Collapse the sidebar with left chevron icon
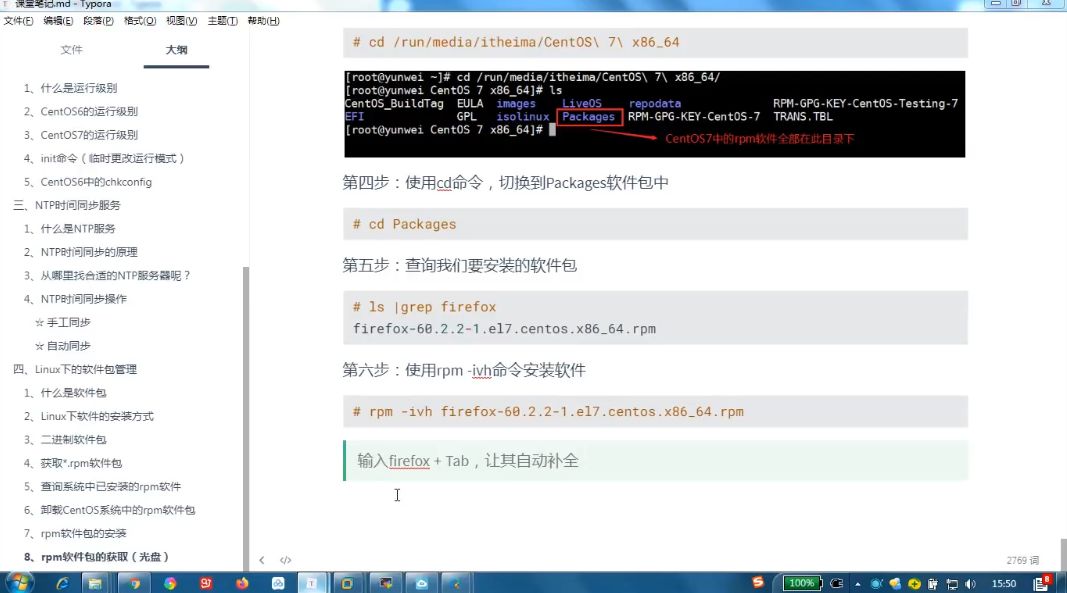This screenshot has height=593, width=1067. (x=263, y=560)
